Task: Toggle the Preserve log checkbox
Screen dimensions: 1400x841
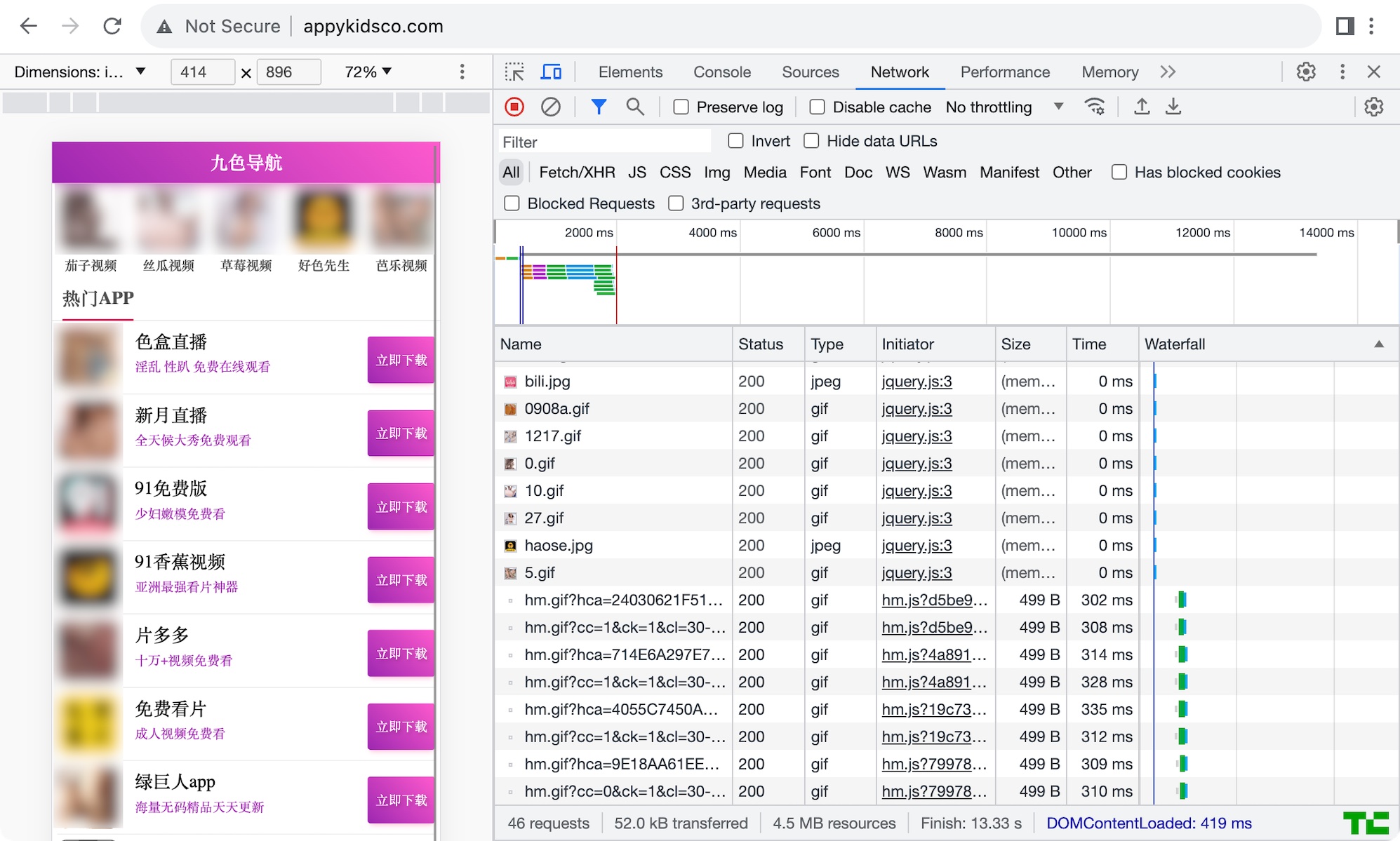Action: point(680,106)
